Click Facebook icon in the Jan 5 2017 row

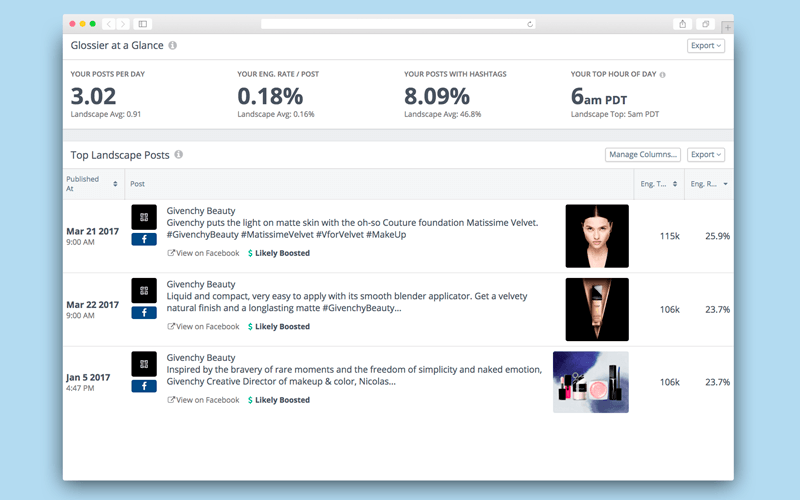(144, 386)
